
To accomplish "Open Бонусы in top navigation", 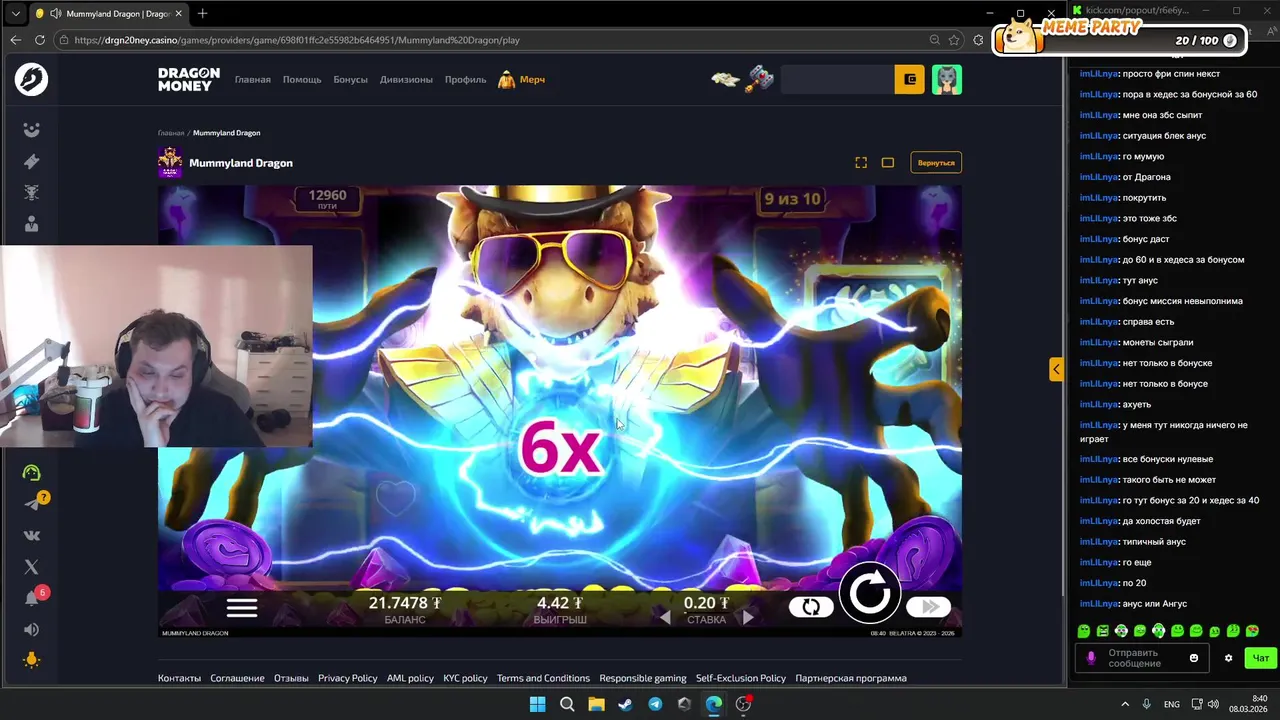I will pyautogui.click(x=351, y=79).
